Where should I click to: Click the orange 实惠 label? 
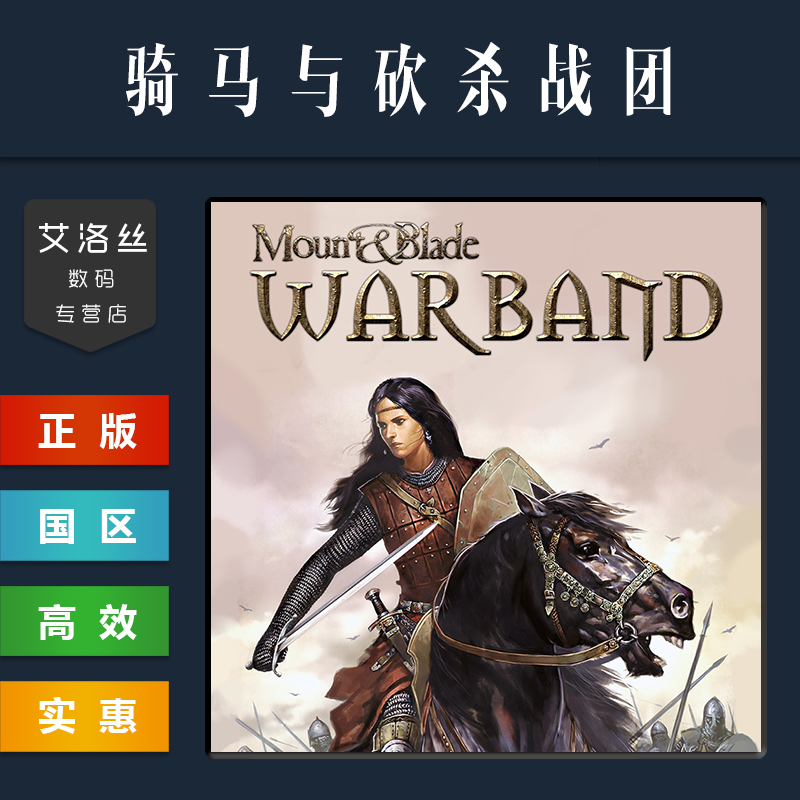[x=84, y=716]
